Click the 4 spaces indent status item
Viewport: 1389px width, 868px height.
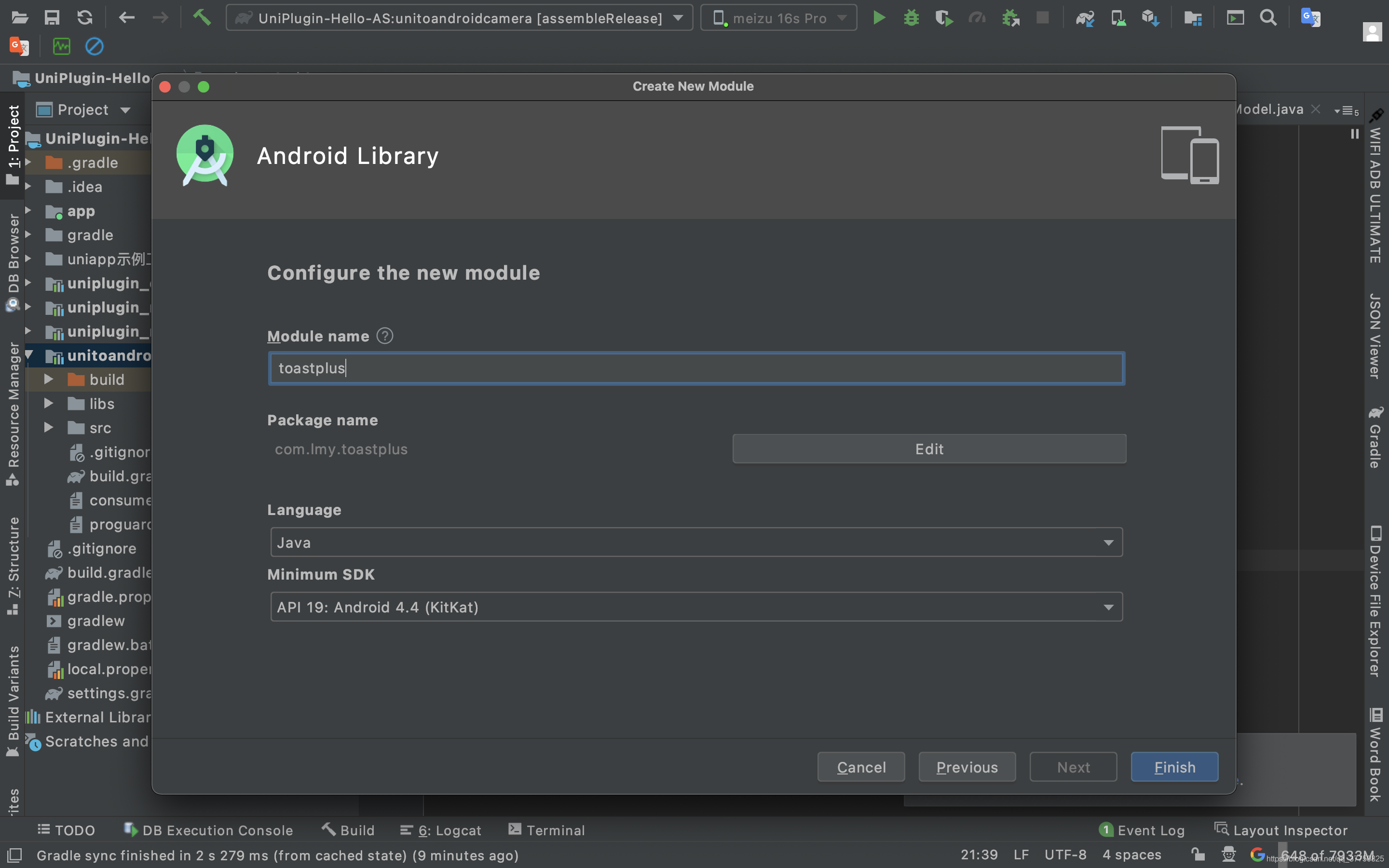point(1132,855)
